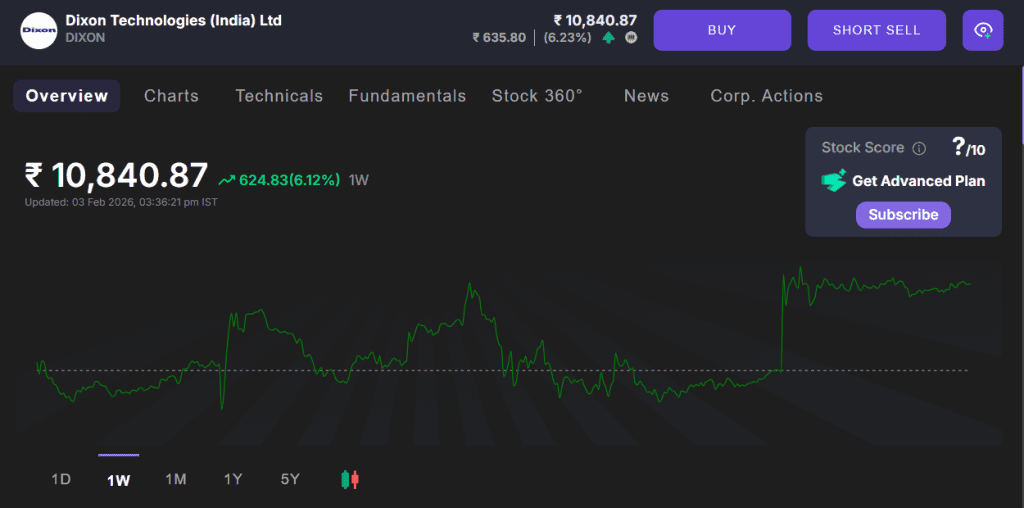Click the Subscribe button

[903, 215]
